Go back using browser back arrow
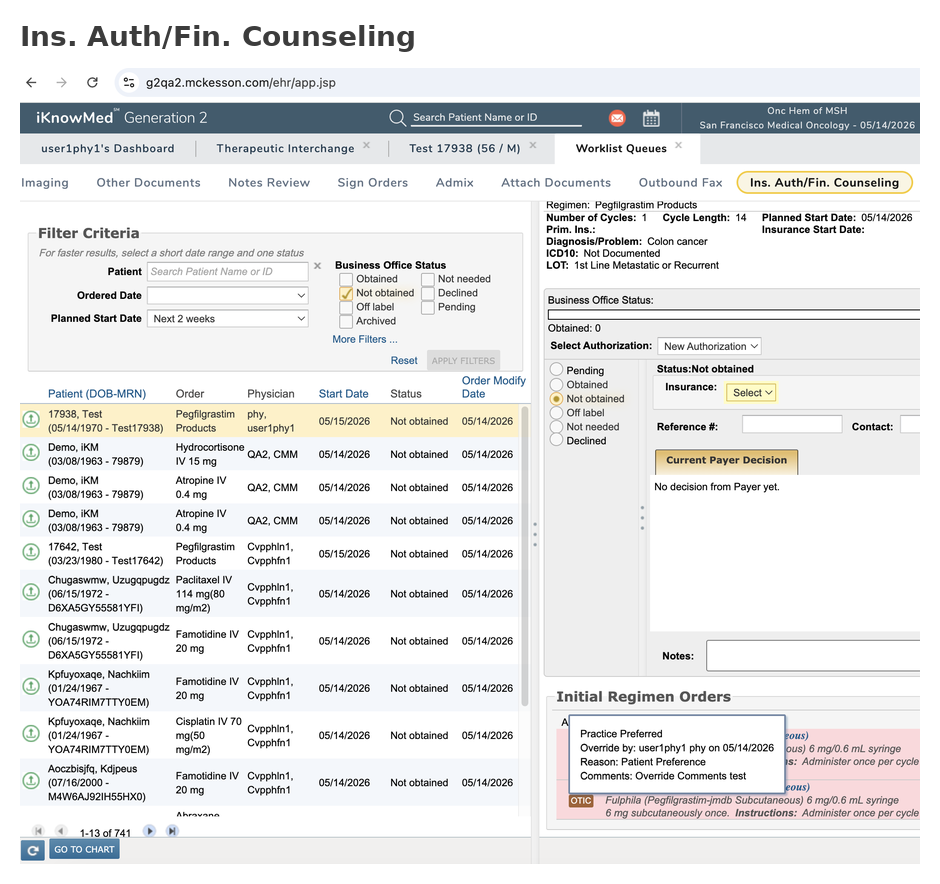This screenshot has width=940, height=884. pos(31,82)
